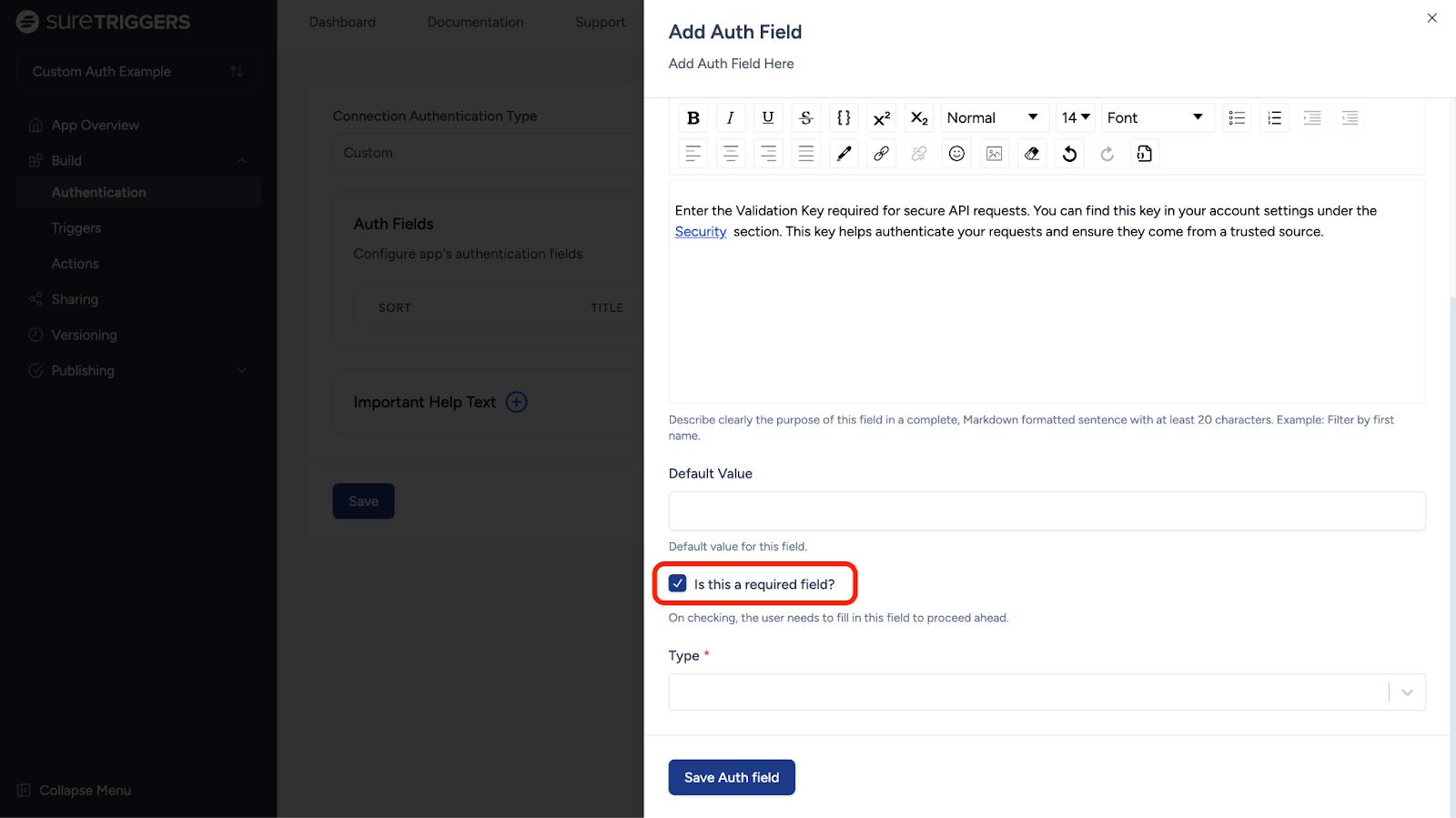1456x818 pixels.
Task: Uncheck 'Is this a required field?'
Action: coord(678,584)
